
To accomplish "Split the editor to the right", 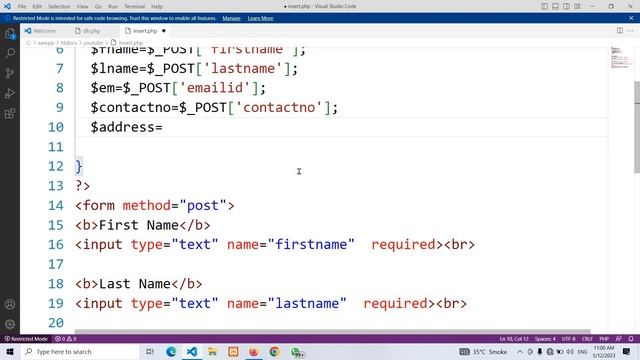I will pos(620,31).
